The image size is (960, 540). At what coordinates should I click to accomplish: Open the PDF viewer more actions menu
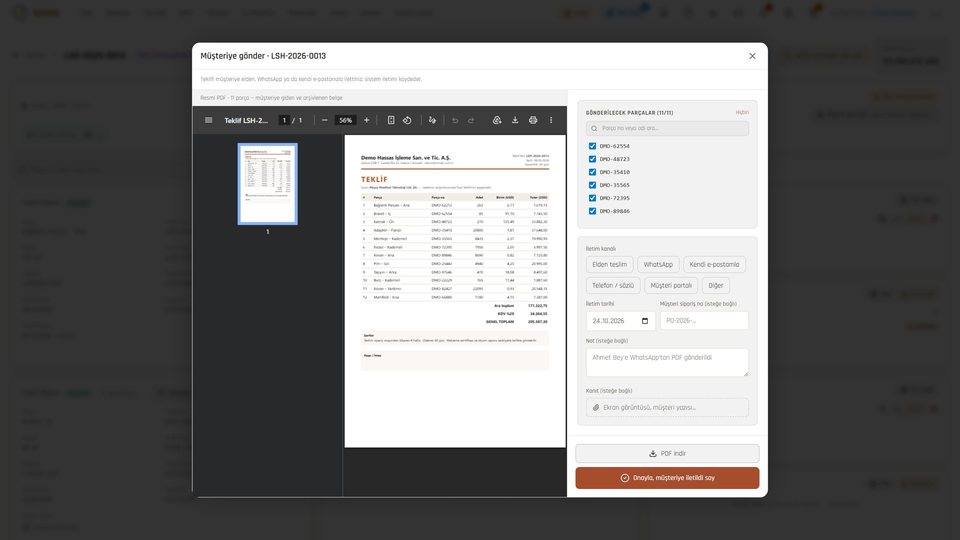coord(551,120)
